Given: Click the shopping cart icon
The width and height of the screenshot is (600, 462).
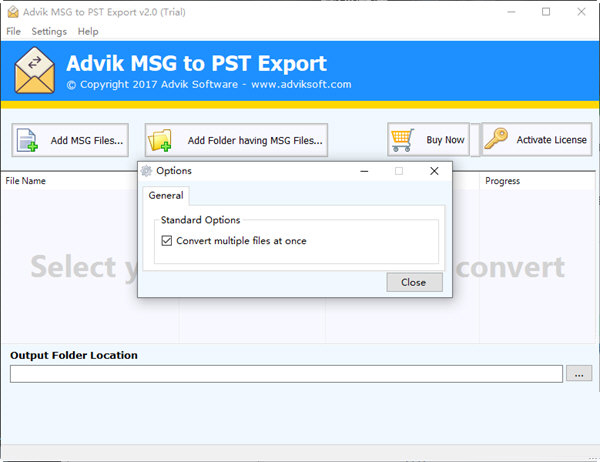Looking at the screenshot, I should coord(402,140).
